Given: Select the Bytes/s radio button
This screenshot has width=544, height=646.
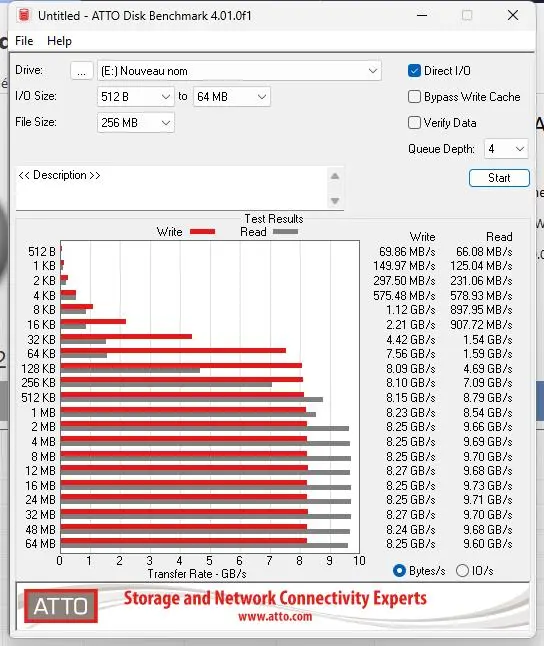Looking at the screenshot, I should click(x=399, y=571).
